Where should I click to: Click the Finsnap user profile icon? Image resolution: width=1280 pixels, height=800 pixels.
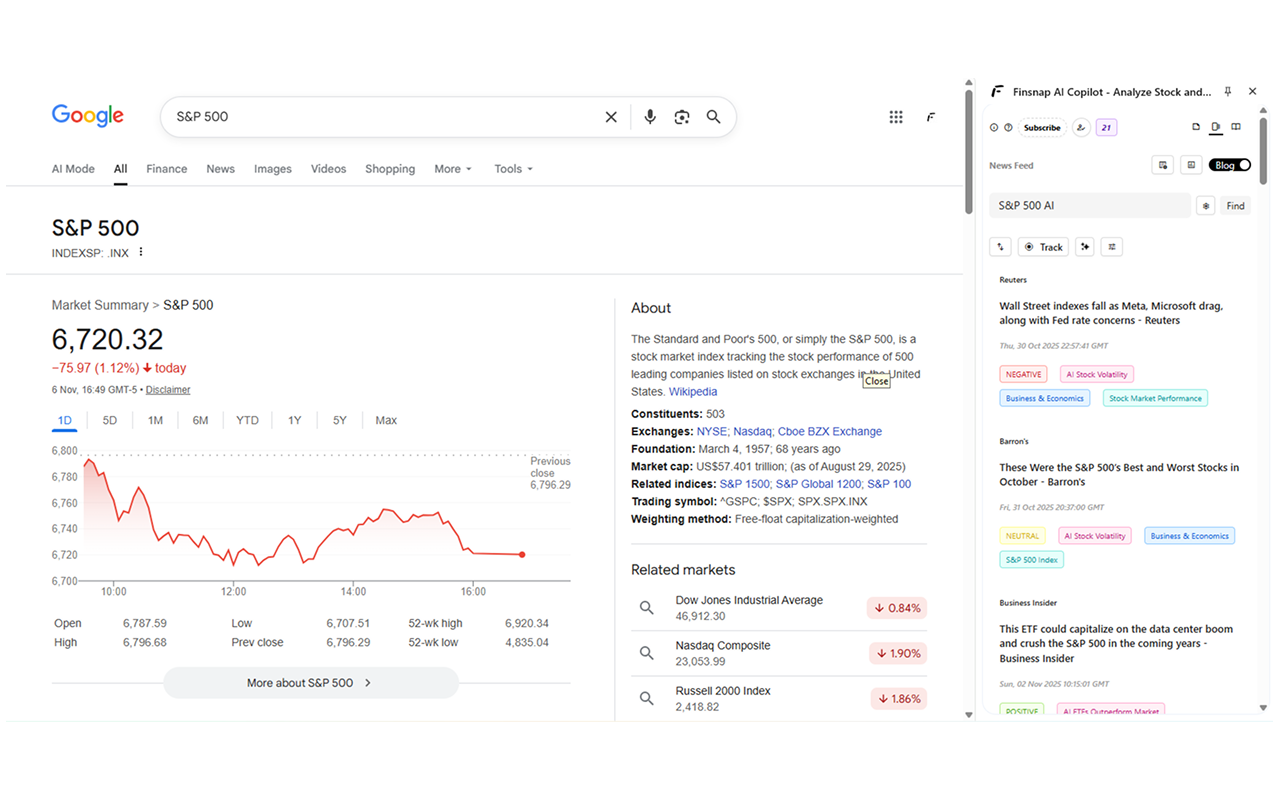1081,127
